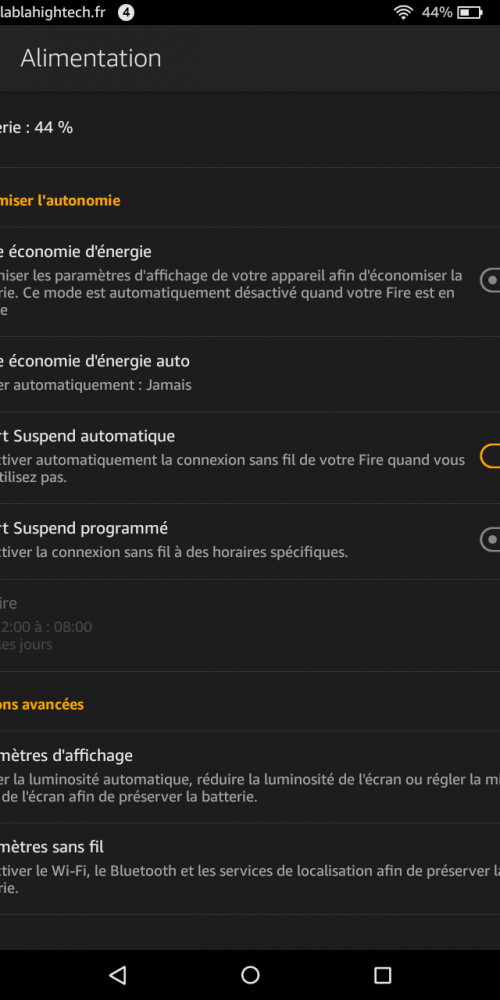The height and width of the screenshot is (1000, 500).
Task: Open économie d'énergie auto Jamais setting
Action: coord(250,374)
